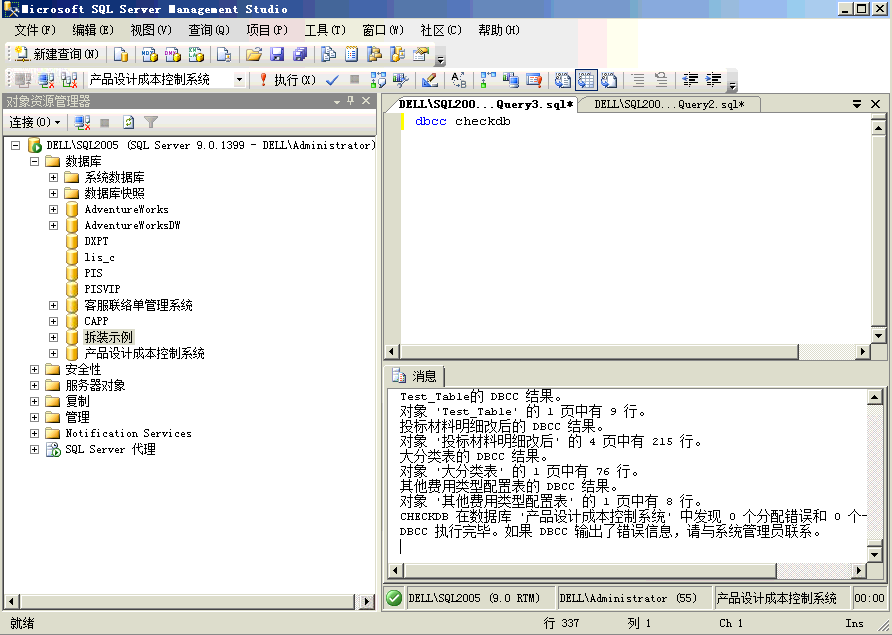
Task: Click the Save All icon
Action: pos(300,54)
